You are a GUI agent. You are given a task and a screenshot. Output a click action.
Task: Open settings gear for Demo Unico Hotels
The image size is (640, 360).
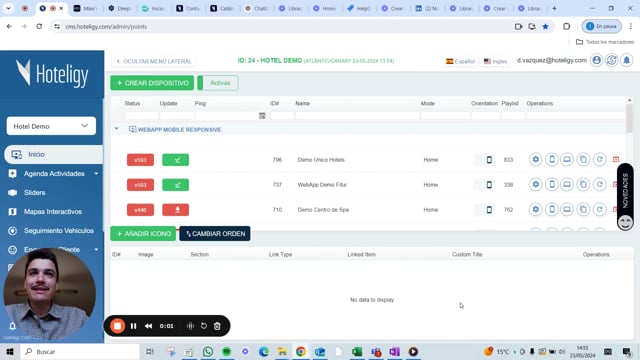pyautogui.click(x=536, y=160)
